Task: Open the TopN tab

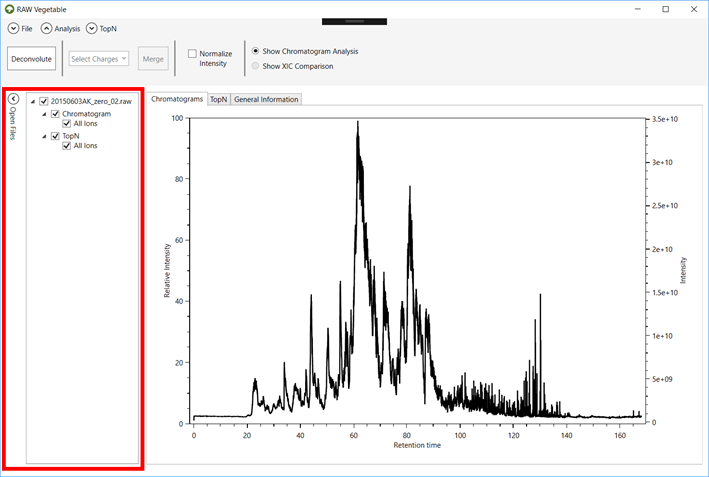Action: click(x=218, y=99)
